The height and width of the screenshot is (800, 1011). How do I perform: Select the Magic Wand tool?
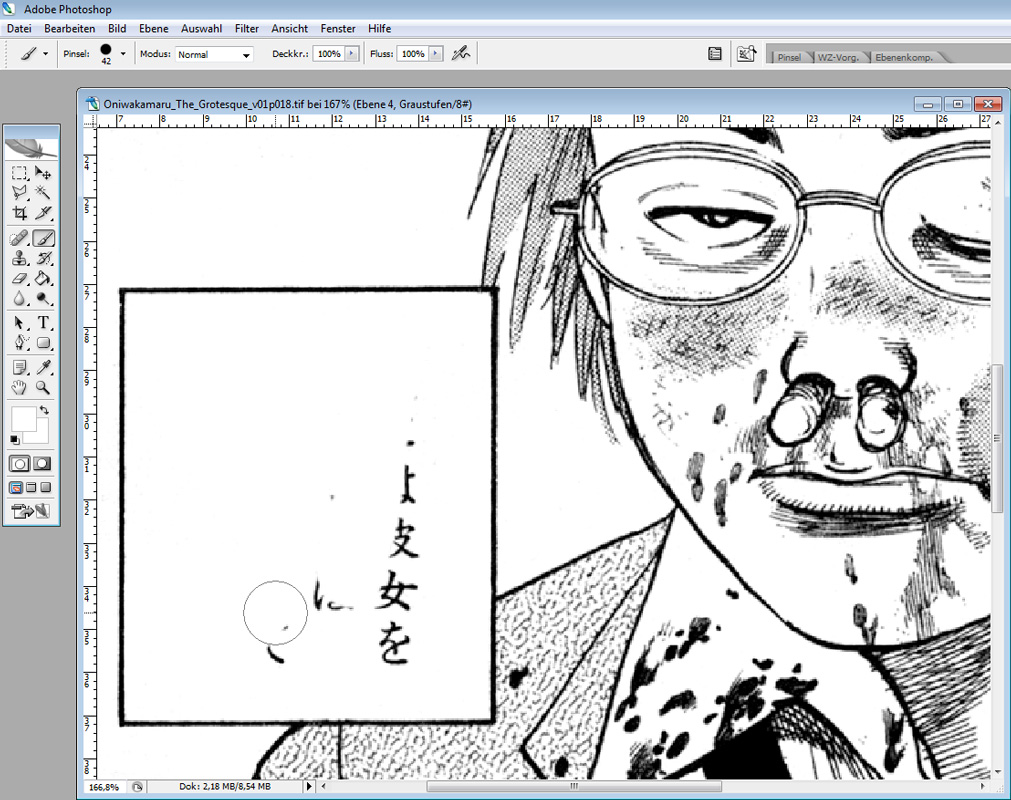click(x=43, y=193)
